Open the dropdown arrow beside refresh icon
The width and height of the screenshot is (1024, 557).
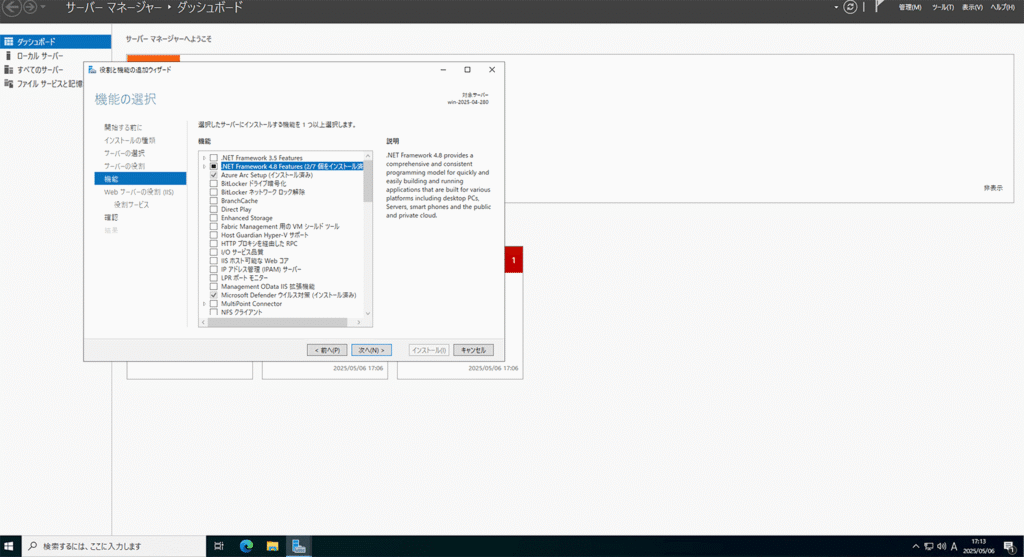point(836,7)
